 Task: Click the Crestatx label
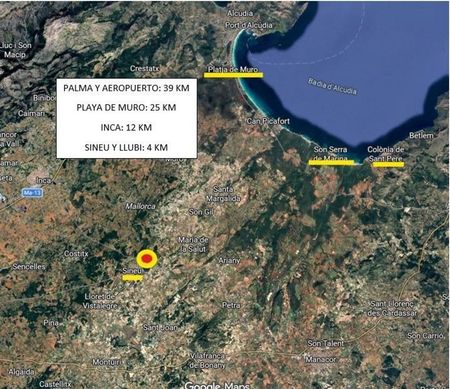coord(144,69)
